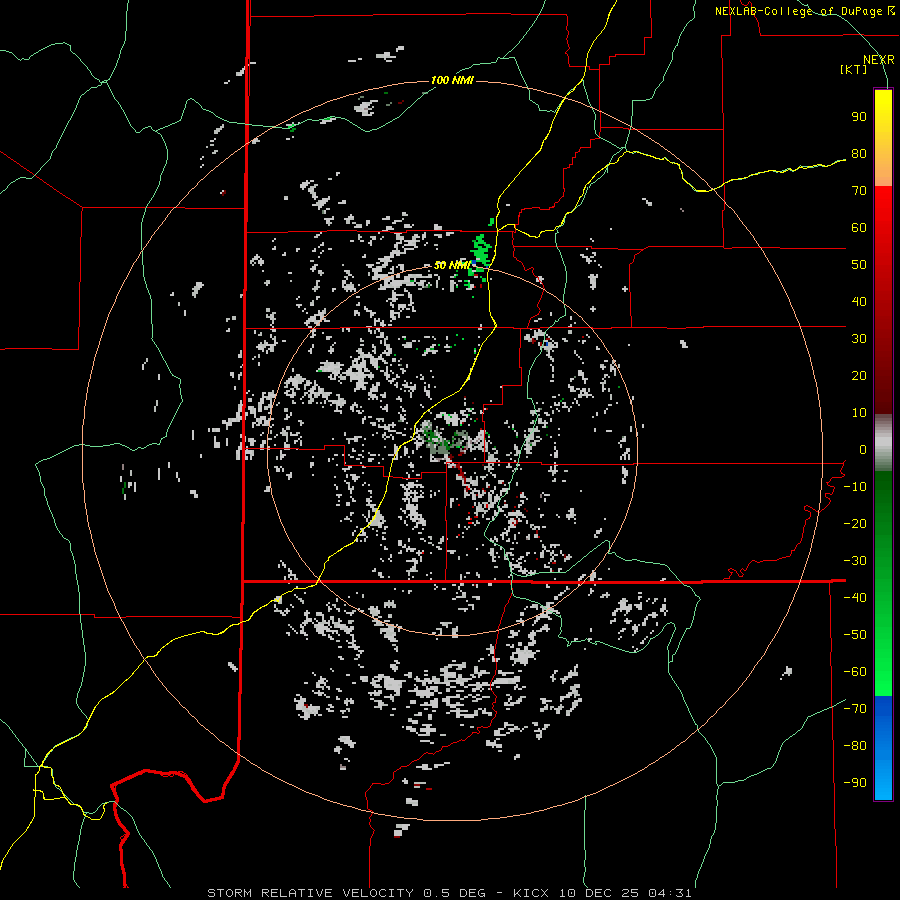Click the 90 value on velocity scale
Image resolution: width=900 pixels, height=900 pixels.
coord(859,117)
